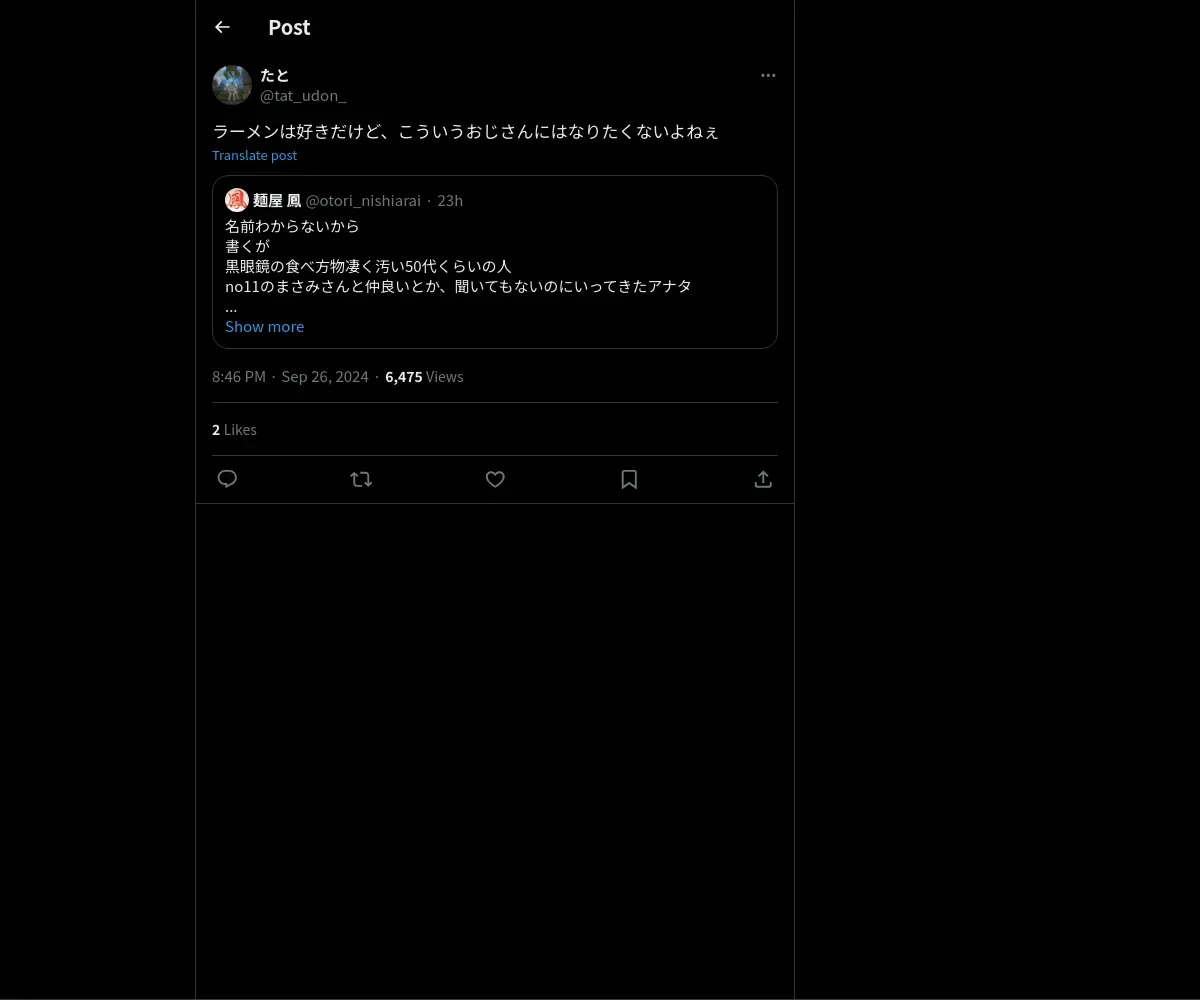This screenshot has height=1000, width=1200.
Task: Click the 6,475 Views count
Action: pos(424,377)
